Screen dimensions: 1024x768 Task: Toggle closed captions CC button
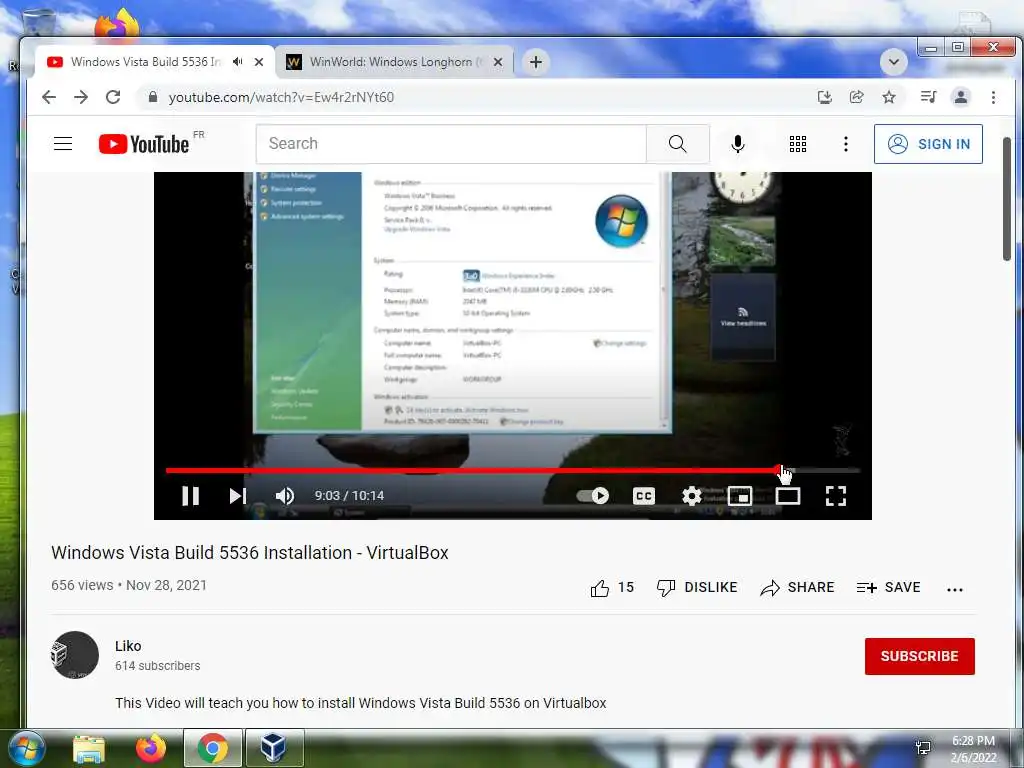tap(644, 496)
